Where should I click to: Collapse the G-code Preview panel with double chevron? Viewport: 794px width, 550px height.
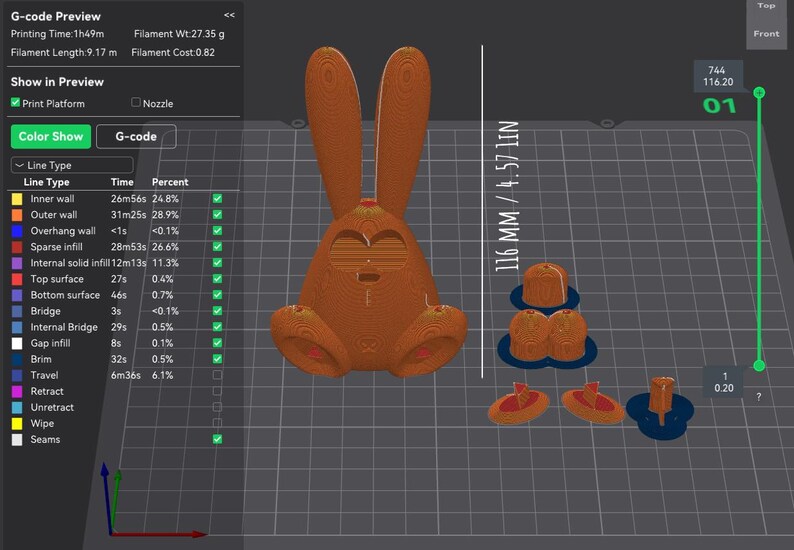(x=229, y=15)
